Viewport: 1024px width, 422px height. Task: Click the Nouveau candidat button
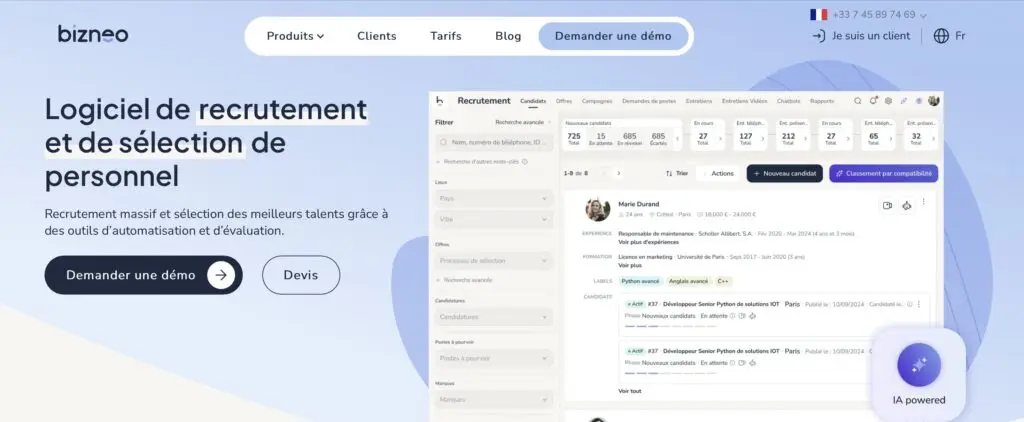pyautogui.click(x=784, y=173)
